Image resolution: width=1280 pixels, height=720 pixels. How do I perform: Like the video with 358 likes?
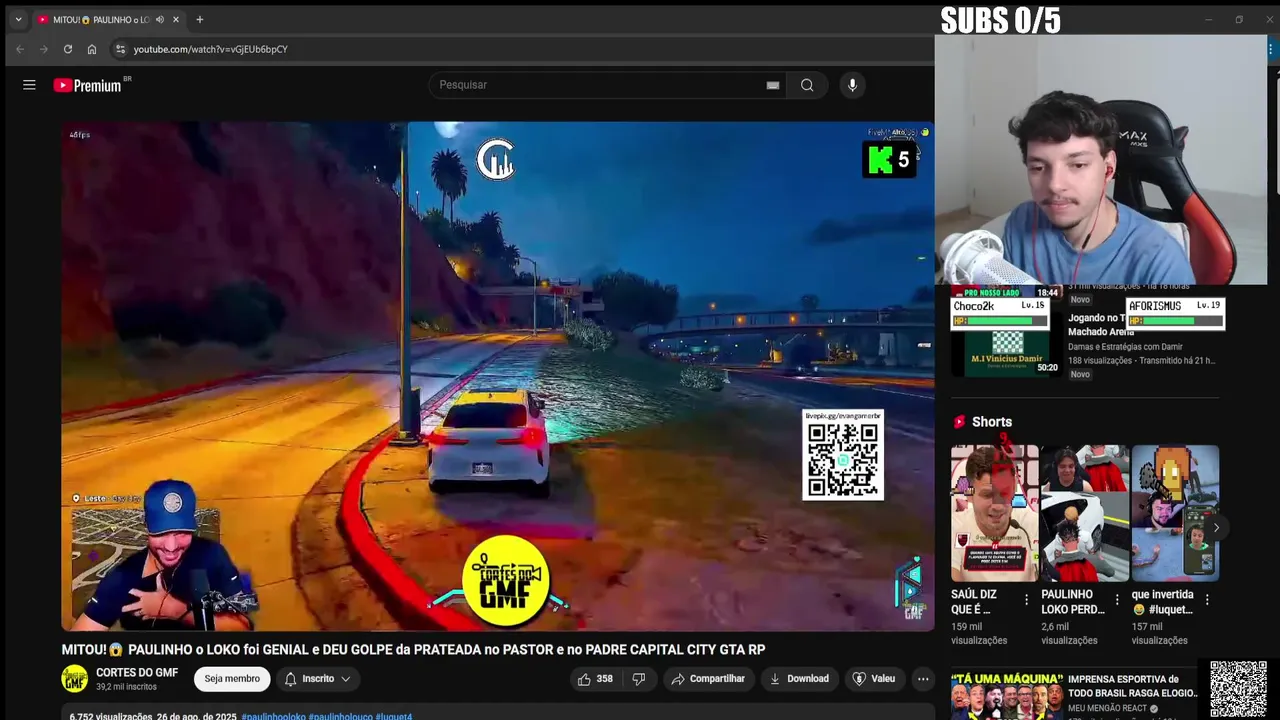pos(595,679)
